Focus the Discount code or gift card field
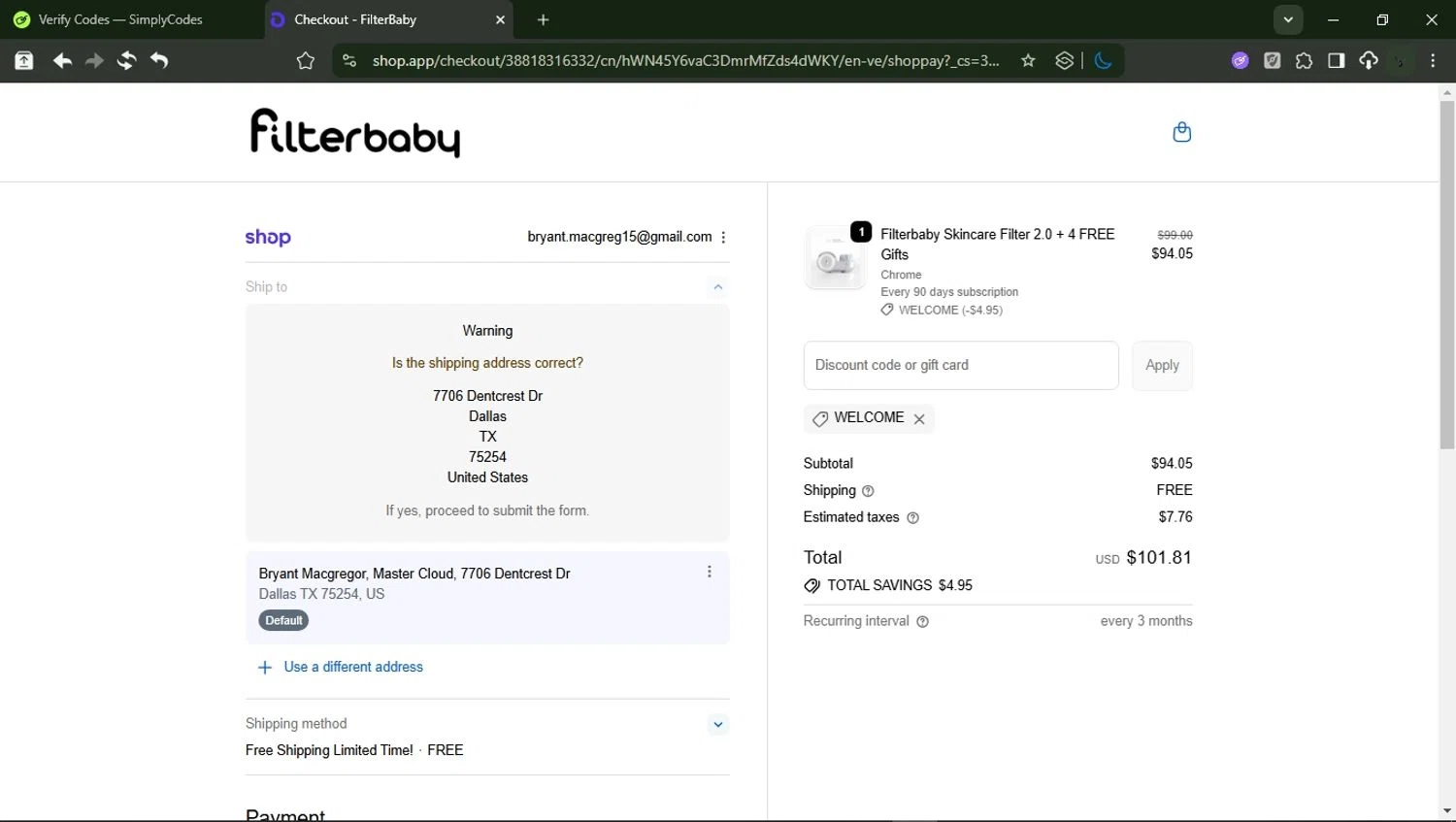This screenshot has width=1456, height=822. pyautogui.click(x=961, y=366)
